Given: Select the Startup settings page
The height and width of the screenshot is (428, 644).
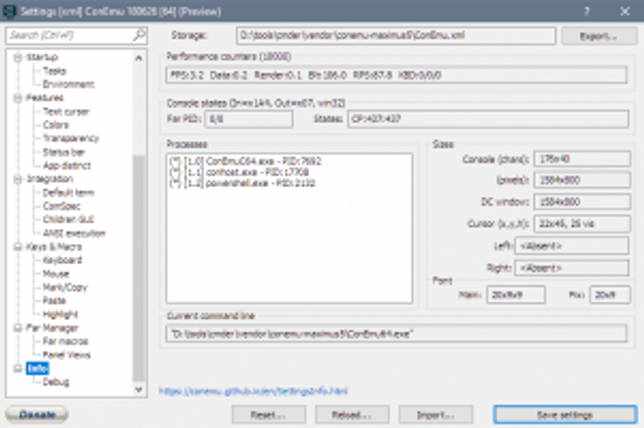Looking at the screenshot, I should click(x=42, y=57).
